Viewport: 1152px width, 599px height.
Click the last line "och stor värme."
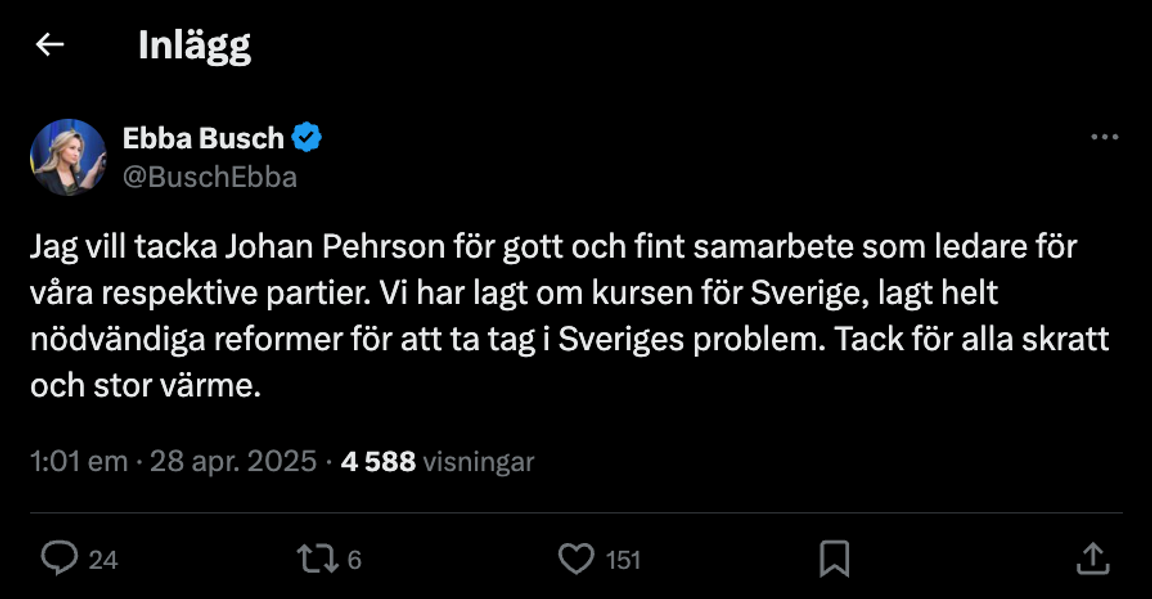146,385
